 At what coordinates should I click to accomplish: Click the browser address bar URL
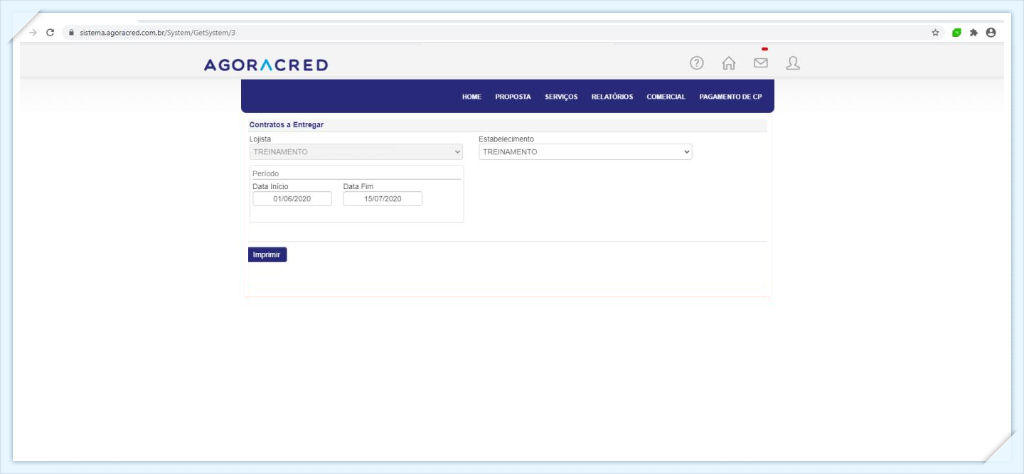coord(157,32)
